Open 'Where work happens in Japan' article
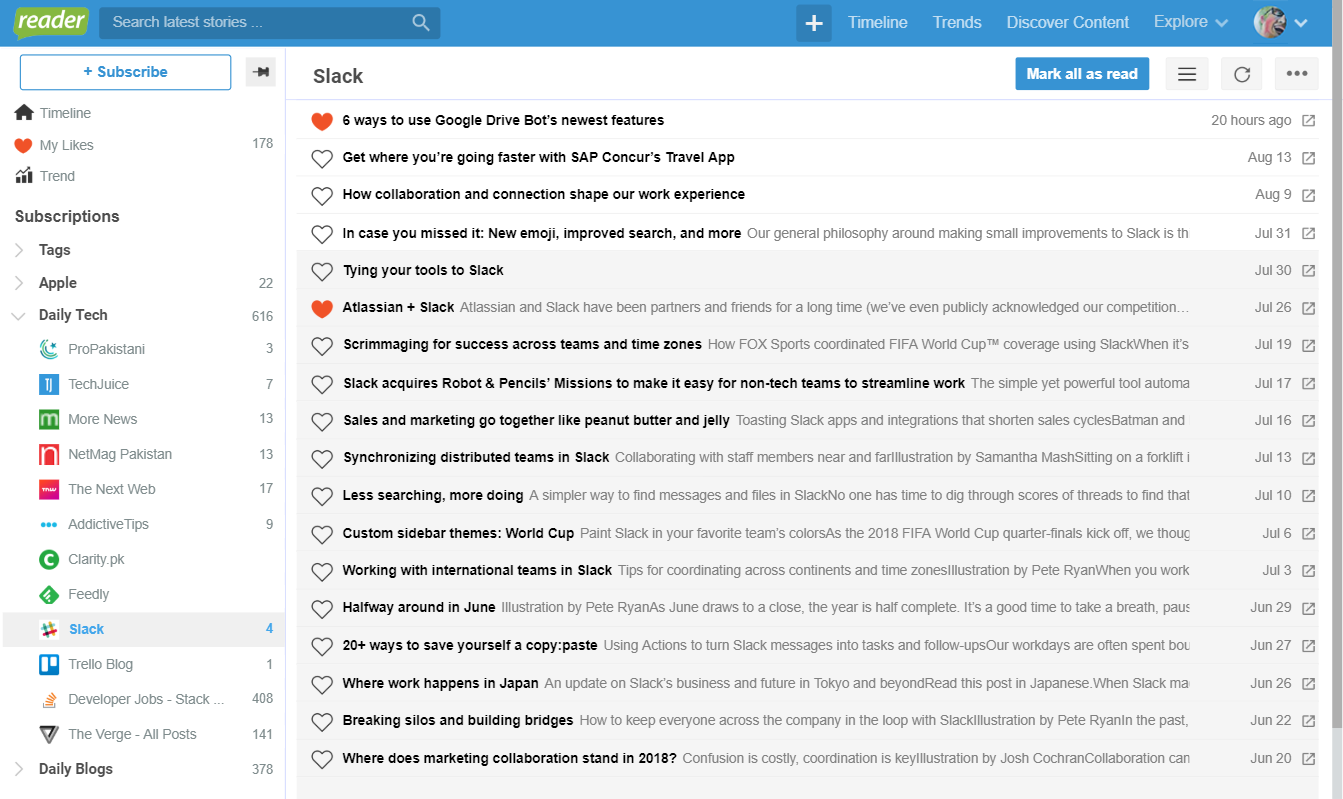This screenshot has width=1343, height=799. [x=440, y=683]
